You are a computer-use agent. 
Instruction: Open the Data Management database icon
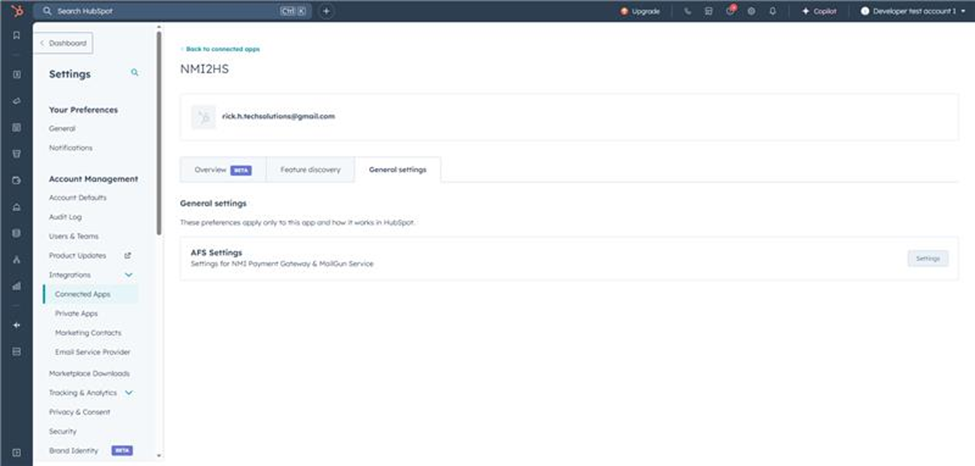(x=17, y=233)
